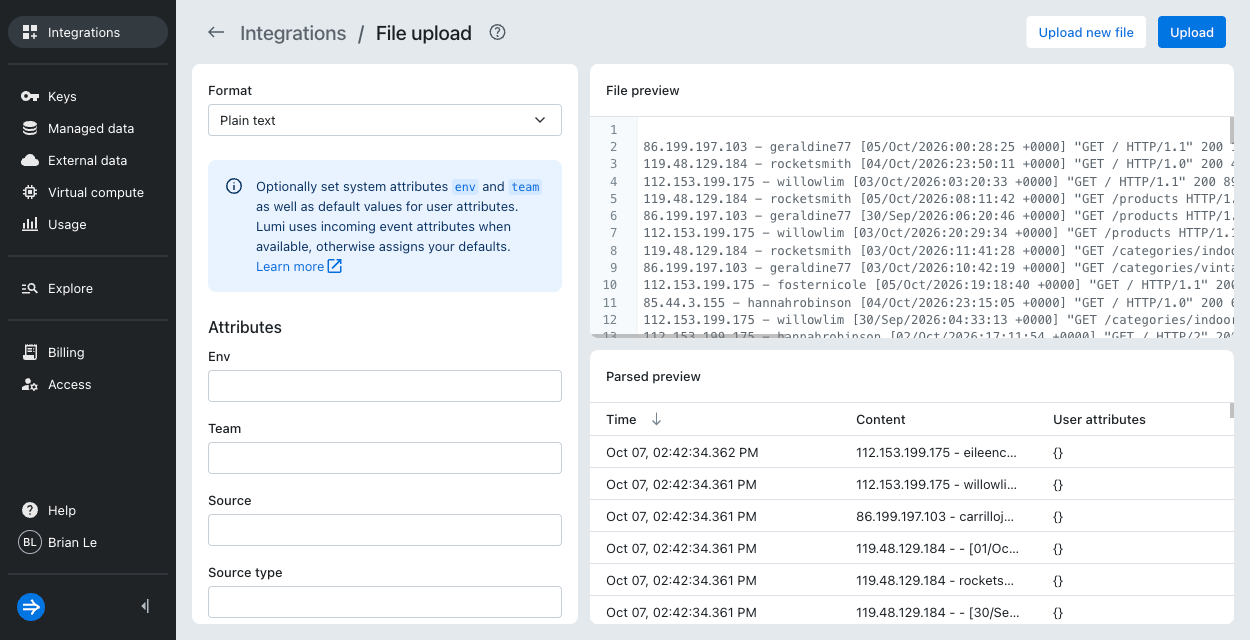Click the Content column header
Image resolution: width=1250 pixels, height=640 pixels.
point(881,419)
